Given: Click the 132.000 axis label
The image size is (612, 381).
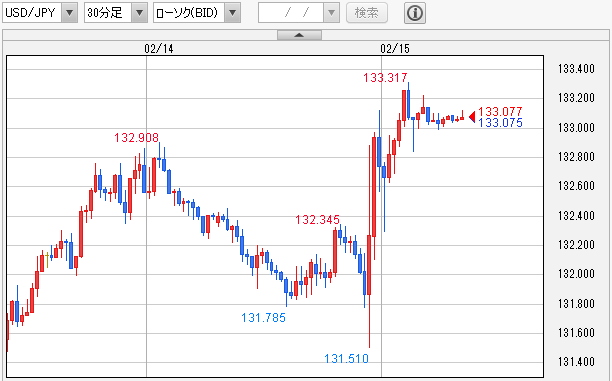Looking at the screenshot, I should click(576, 274).
